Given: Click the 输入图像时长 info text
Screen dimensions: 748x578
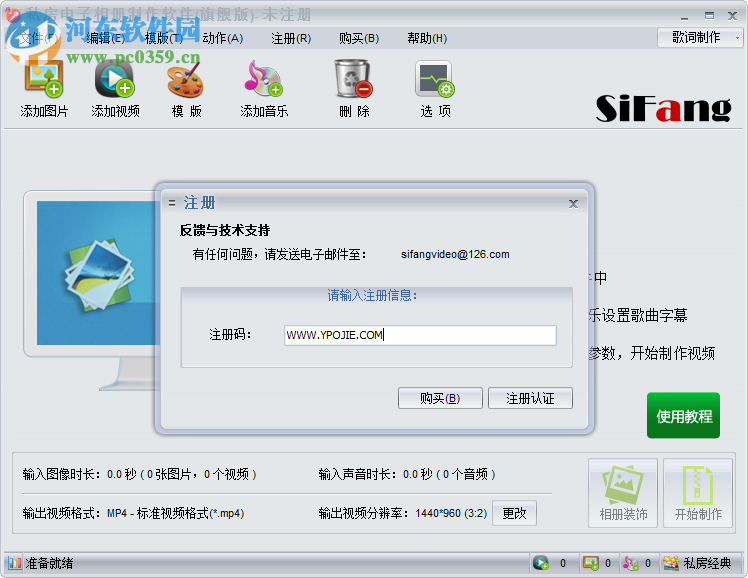Looking at the screenshot, I should pyautogui.click(x=139, y=474).
